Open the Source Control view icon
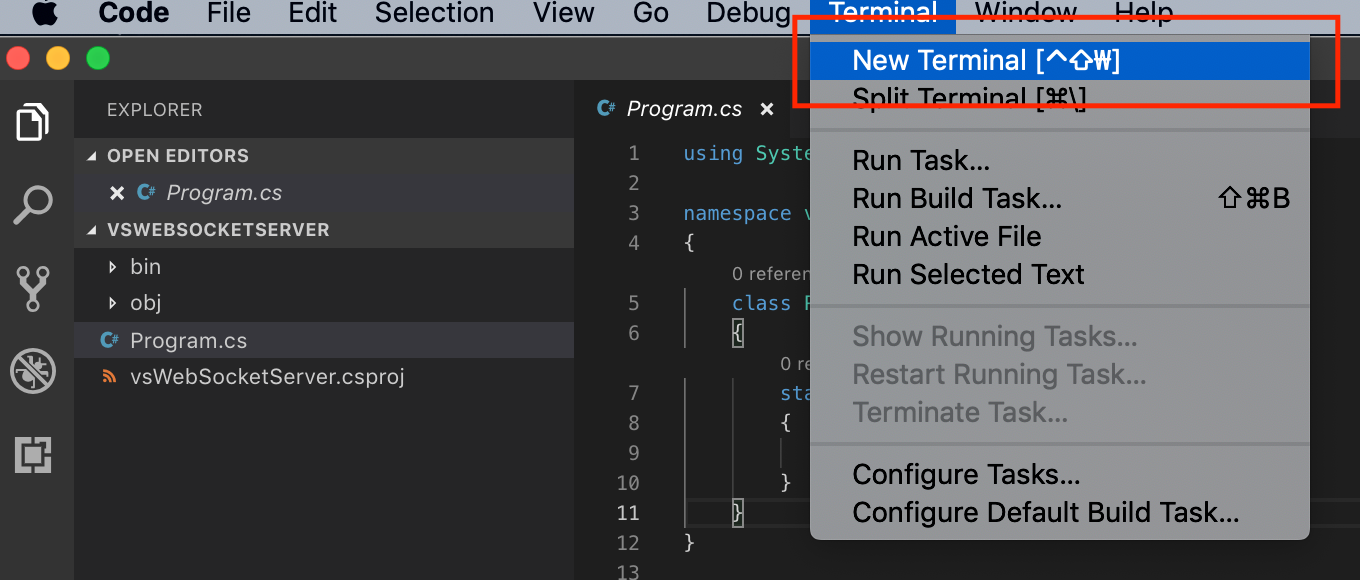This screenshot has width=1360, height=580. [33, 288]
